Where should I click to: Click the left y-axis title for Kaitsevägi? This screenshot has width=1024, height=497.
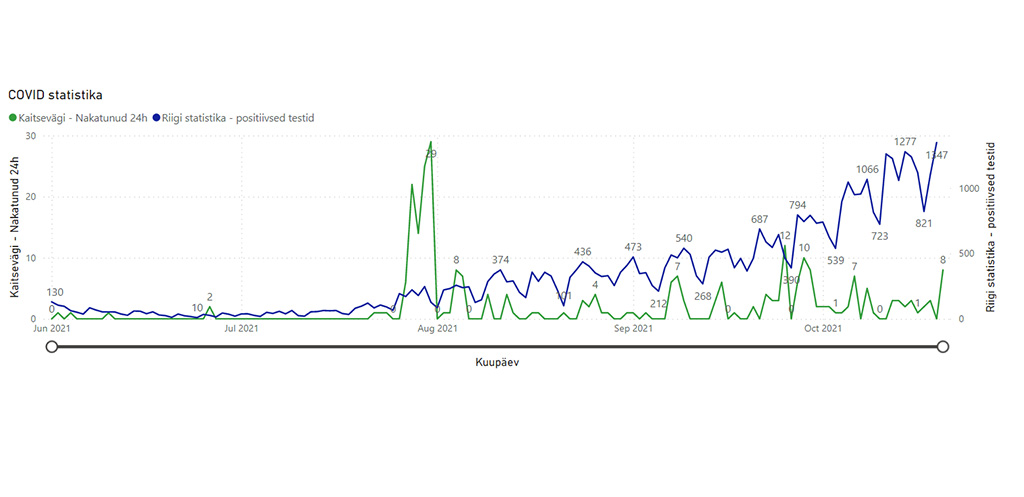(17, 227)
